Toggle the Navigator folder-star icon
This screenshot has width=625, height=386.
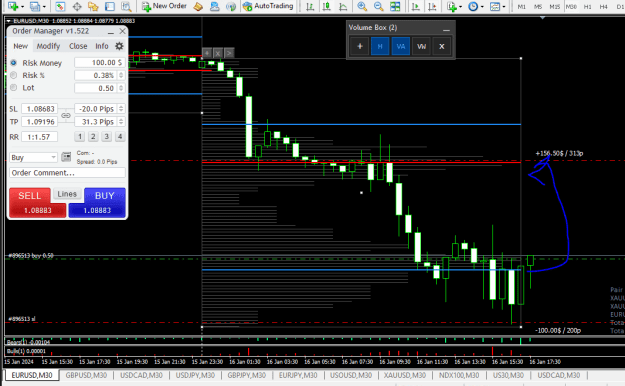click(x=93, y=6)
